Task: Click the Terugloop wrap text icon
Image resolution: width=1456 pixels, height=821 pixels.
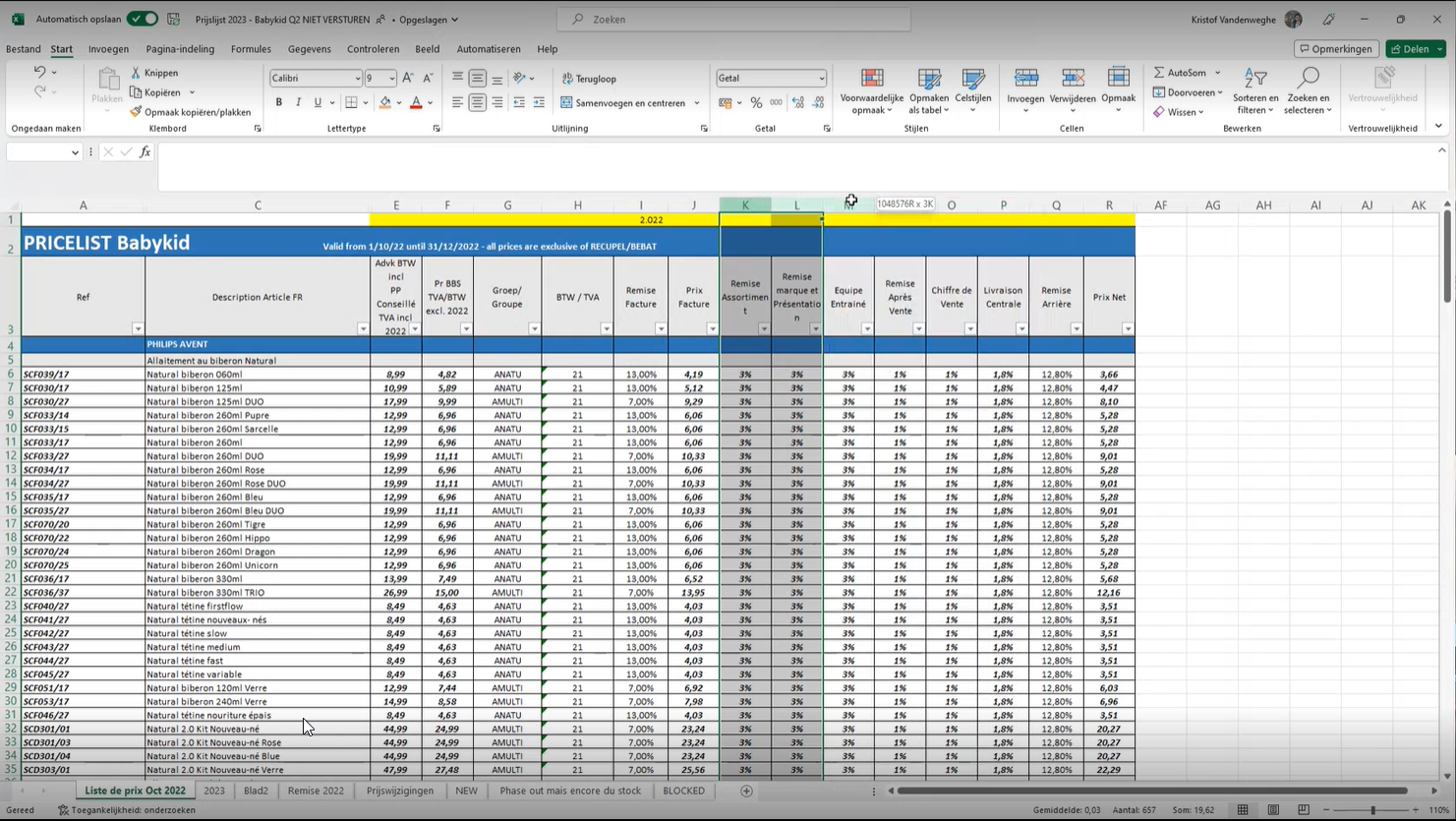Action: click(567, 79)
